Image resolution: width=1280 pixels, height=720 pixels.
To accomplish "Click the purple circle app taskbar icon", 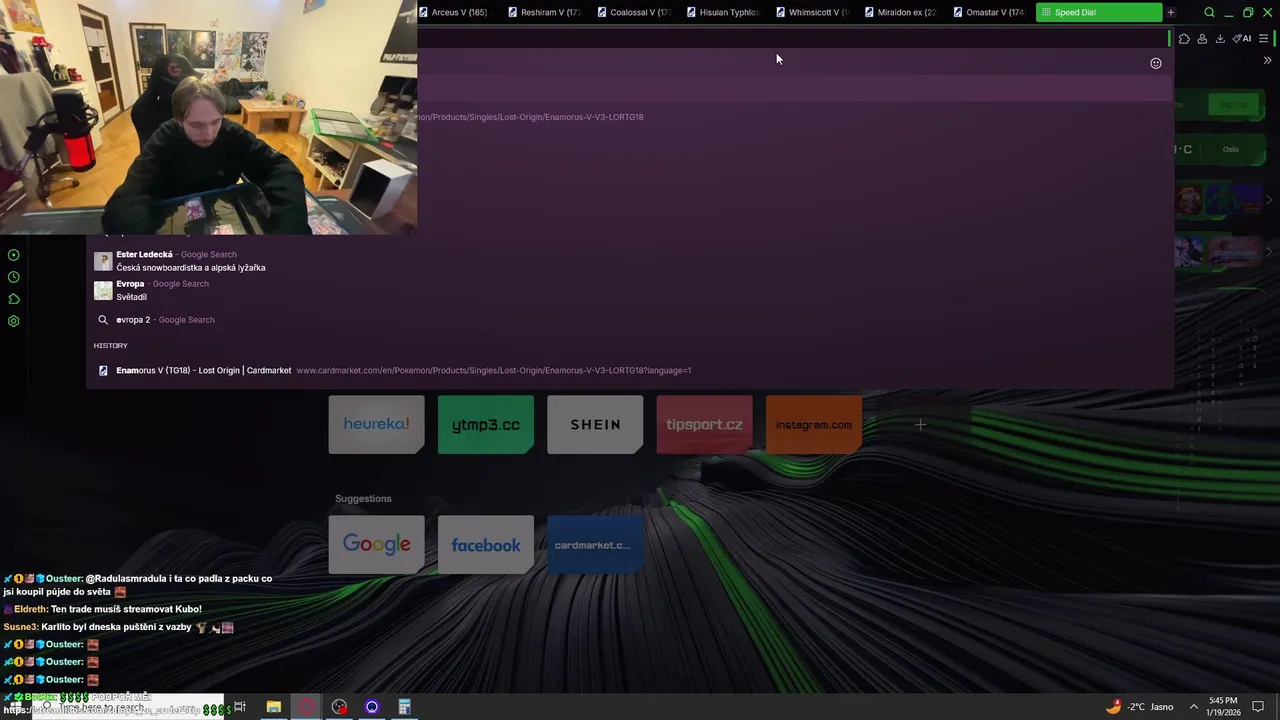I will pyautogui.click(x=372, y=707).
